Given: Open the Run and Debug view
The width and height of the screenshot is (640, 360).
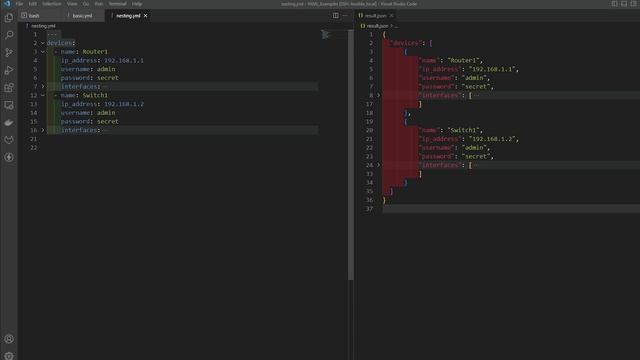Looking at the screenshot, I should pyautogui.click(x=9, y=70).
